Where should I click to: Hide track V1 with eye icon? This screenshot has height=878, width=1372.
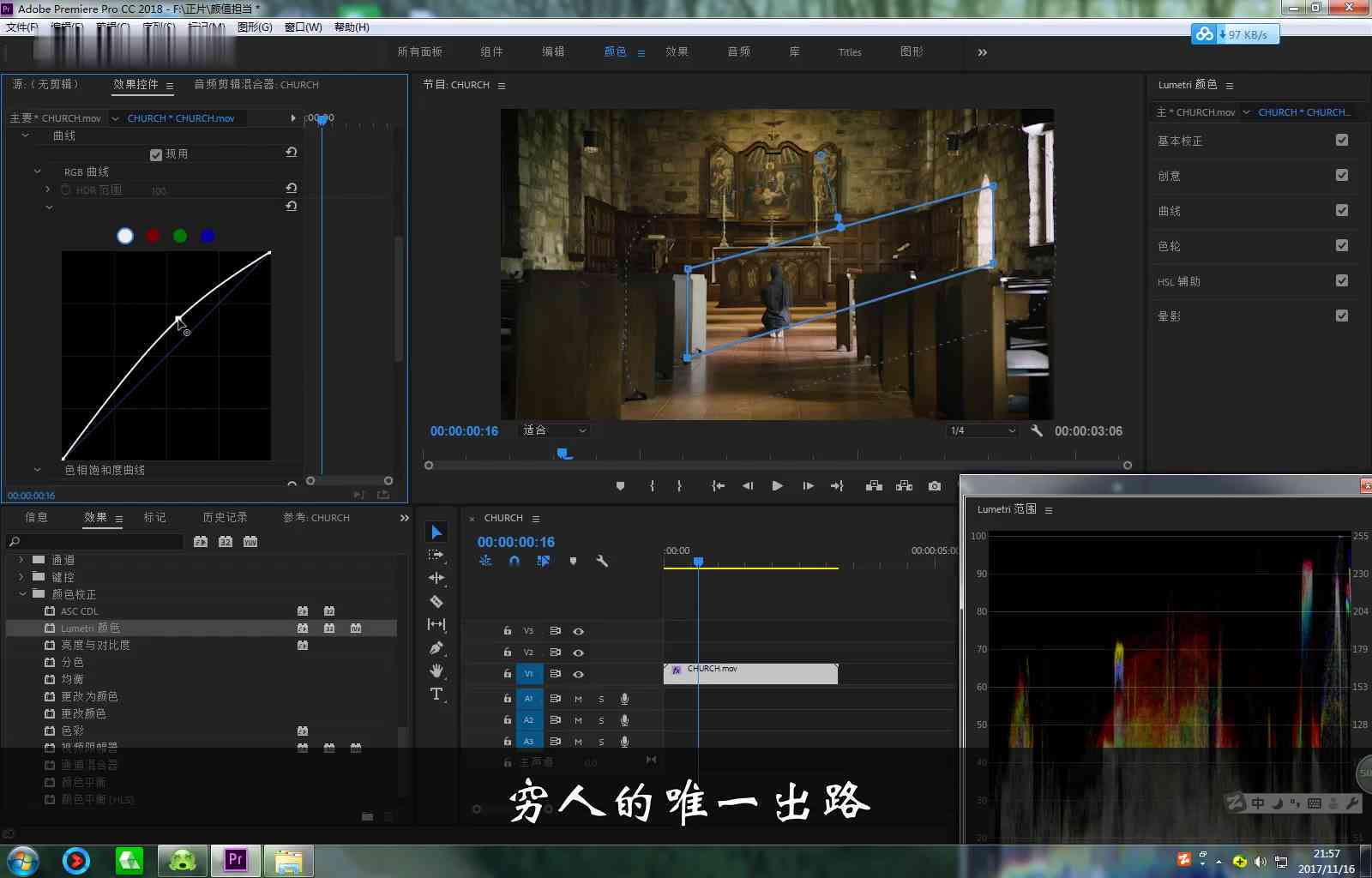[579, 674]
